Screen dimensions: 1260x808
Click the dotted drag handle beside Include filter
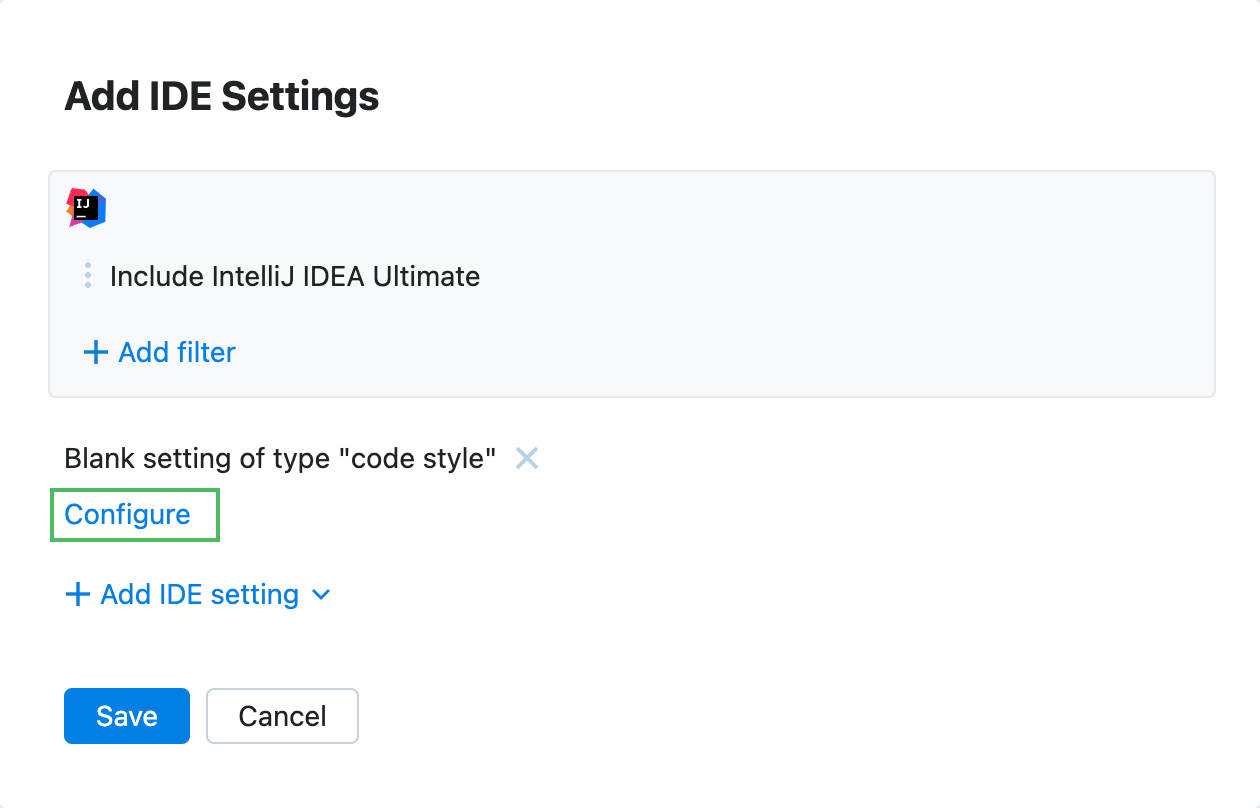88,276
